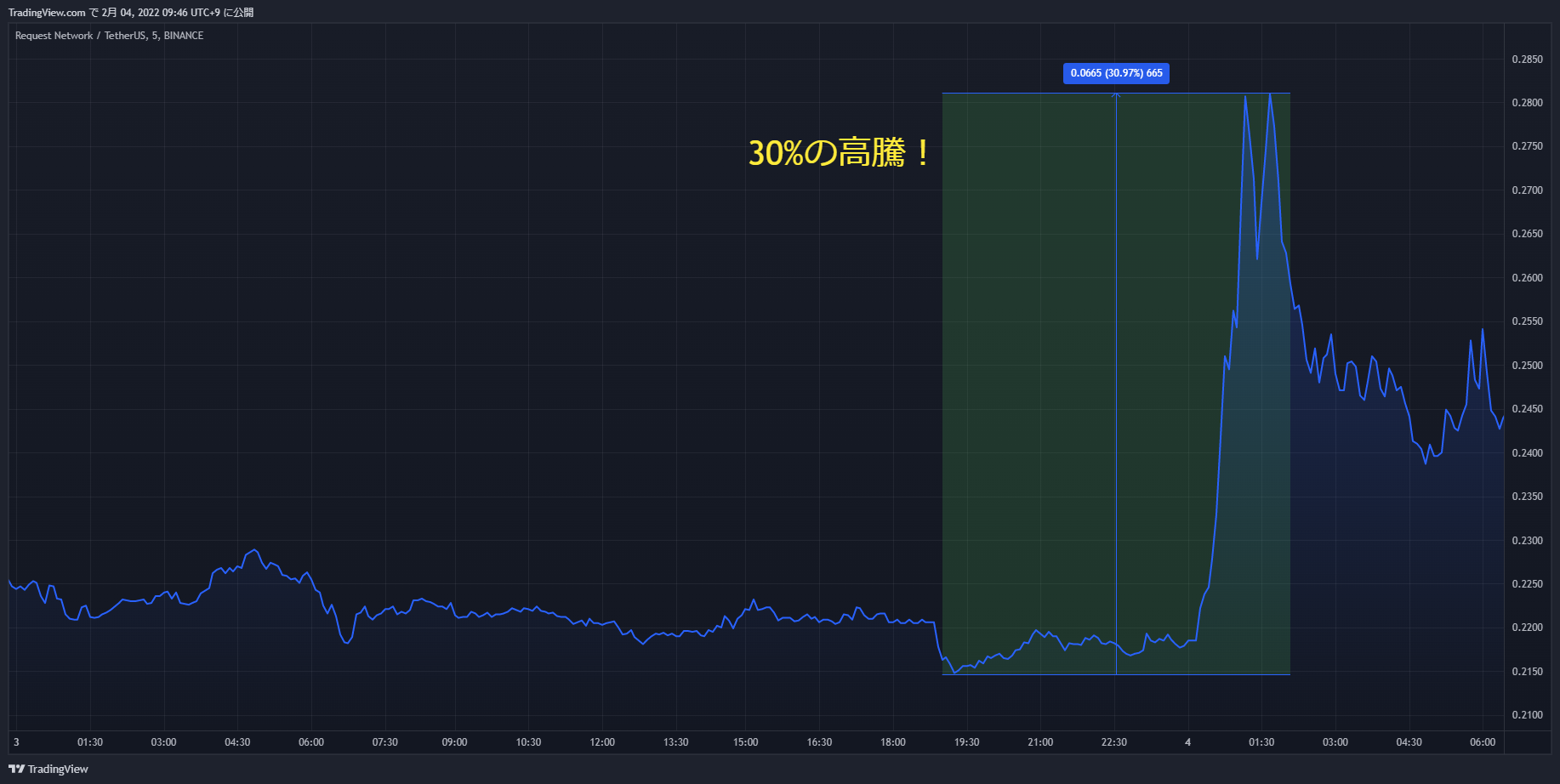
Task: Click price label 0.2350 on the price axis
Action: coord(1527,497)
